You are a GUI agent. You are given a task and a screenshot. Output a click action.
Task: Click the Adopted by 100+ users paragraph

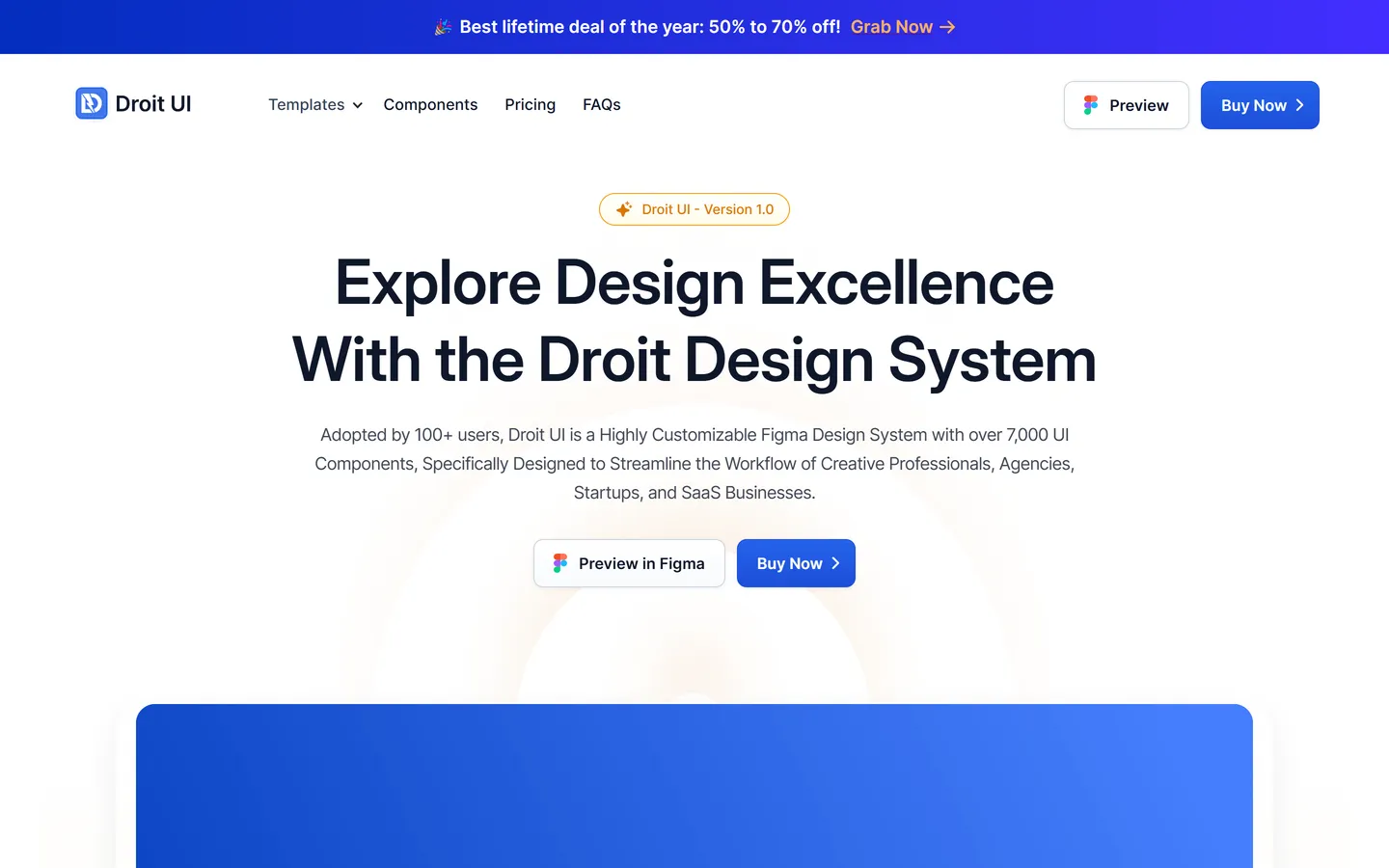tap(694, 464)
